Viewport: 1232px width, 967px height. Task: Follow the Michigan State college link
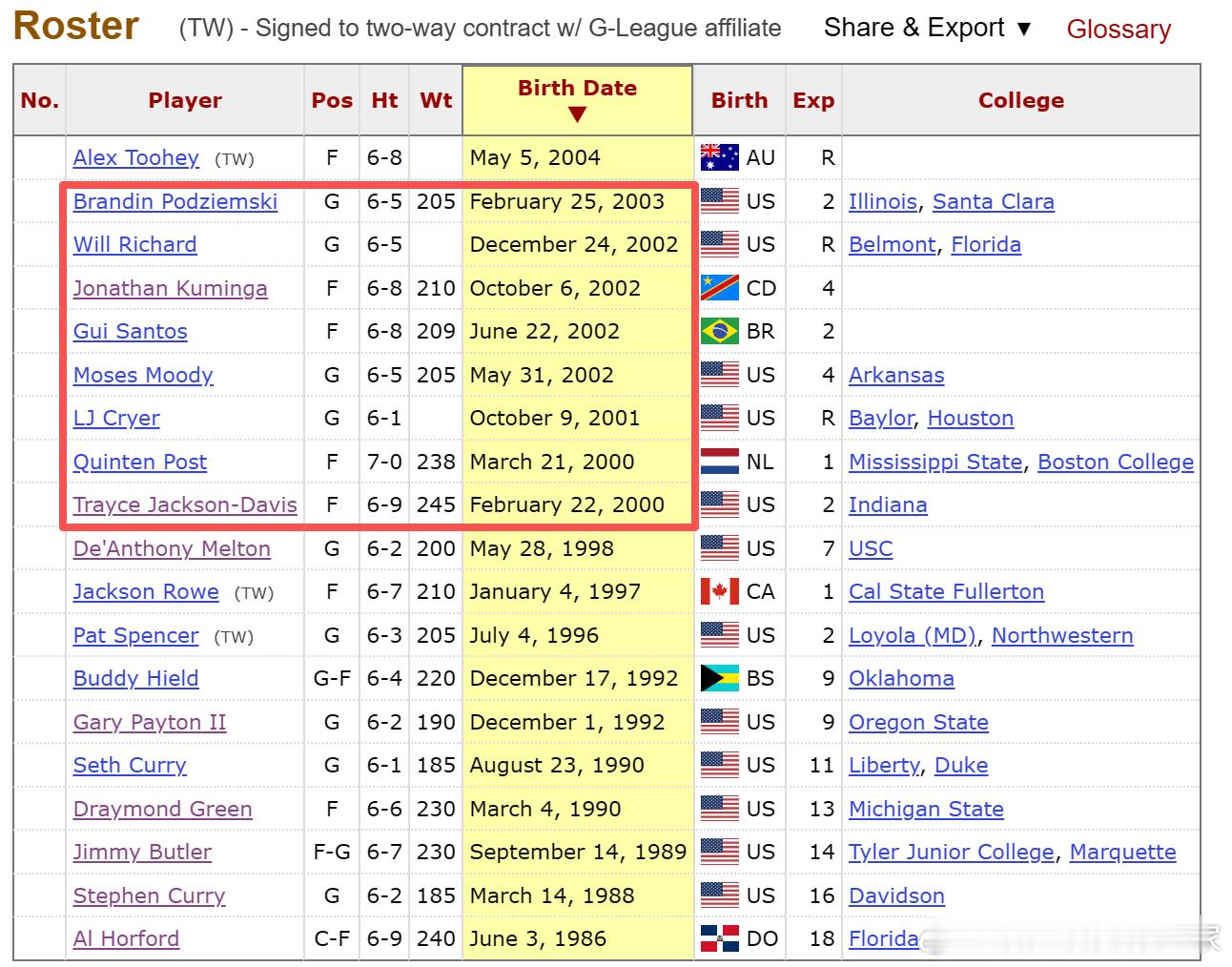[x=926, y=810]
